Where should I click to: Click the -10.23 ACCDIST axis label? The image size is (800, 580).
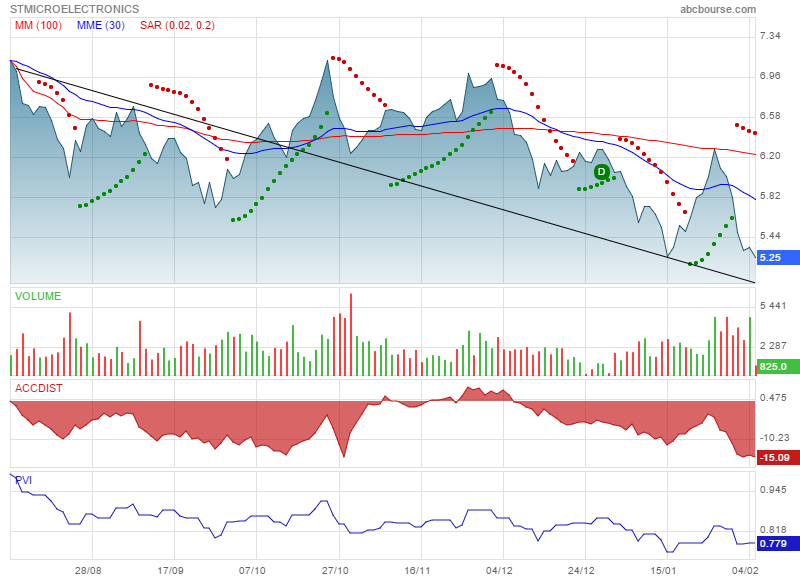point(774,438)
